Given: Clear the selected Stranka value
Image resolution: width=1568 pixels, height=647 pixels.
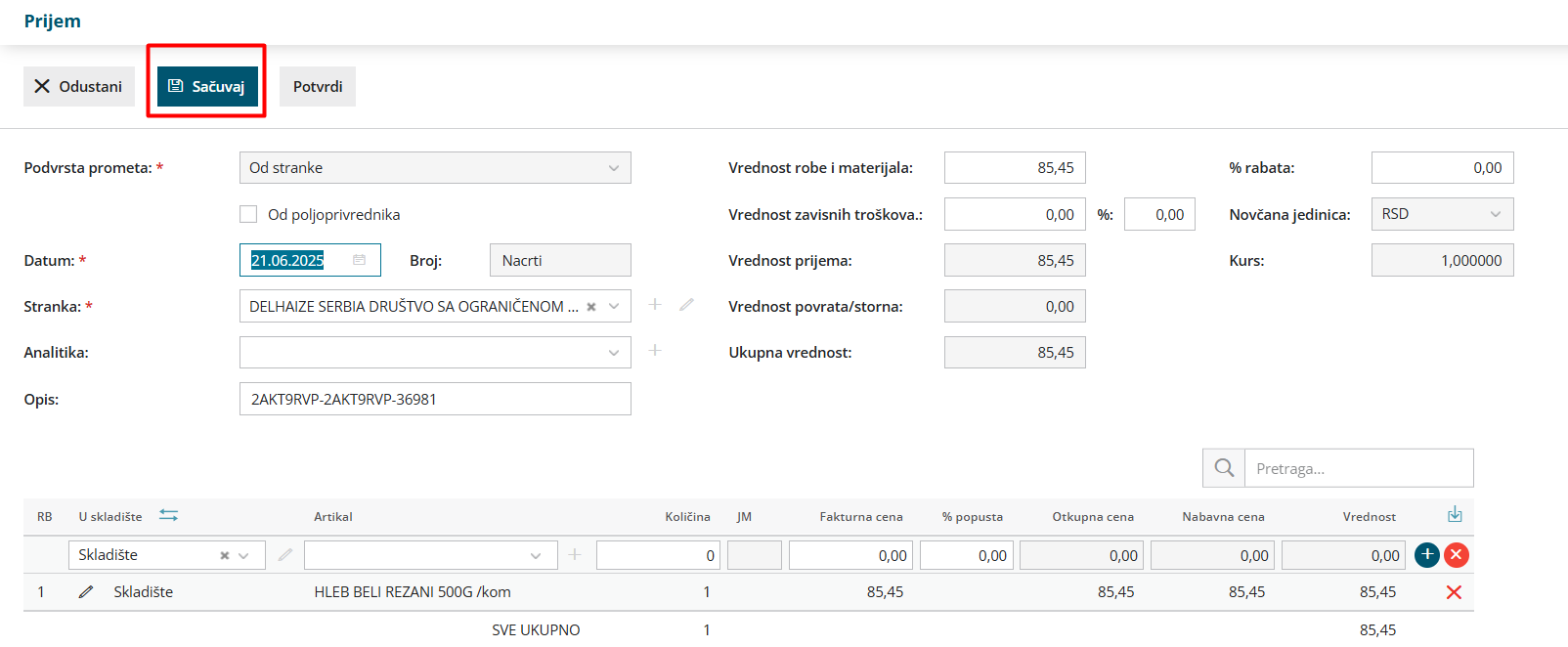Looking at the screenshot, I should 591,307.
